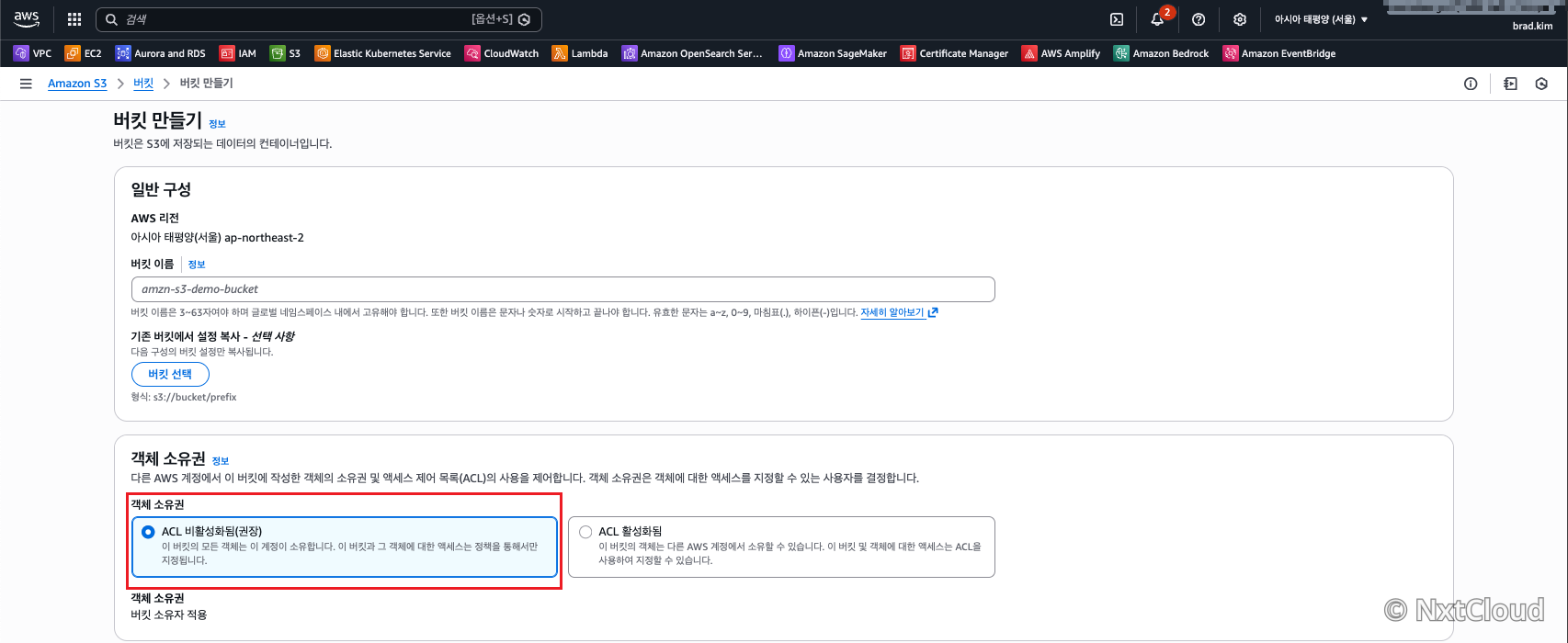Screen dimensions: 1568x643
Task: Go to 버킷 breadcrumb link
Action: 143,84
